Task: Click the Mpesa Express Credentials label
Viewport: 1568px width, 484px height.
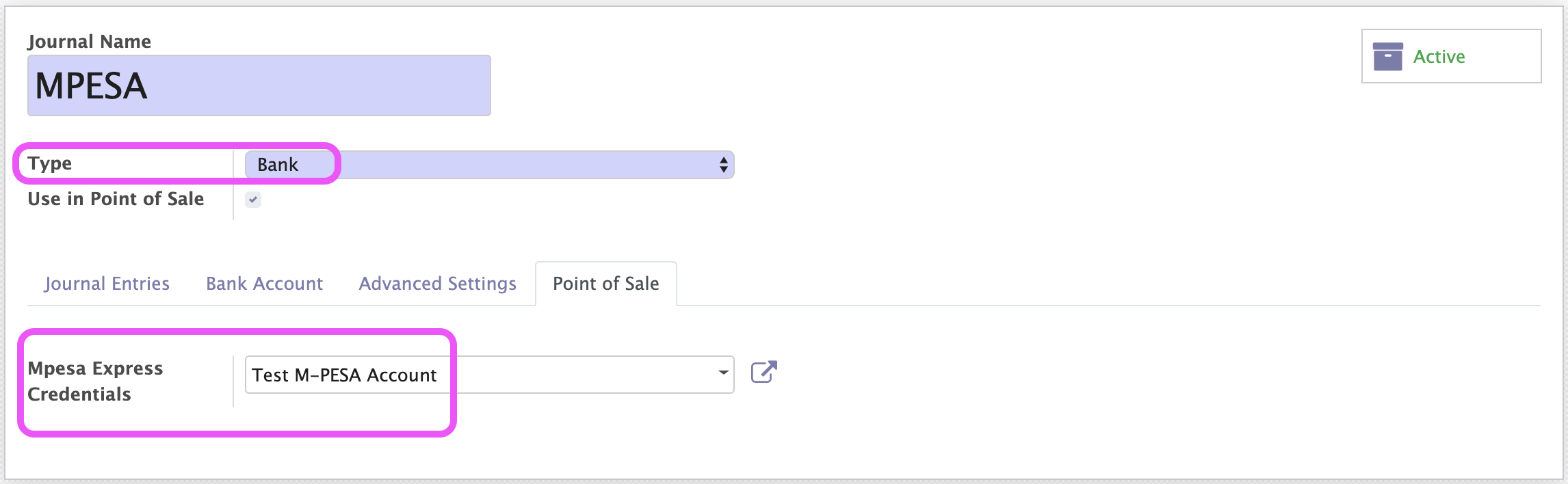Action: pos(96,381)
